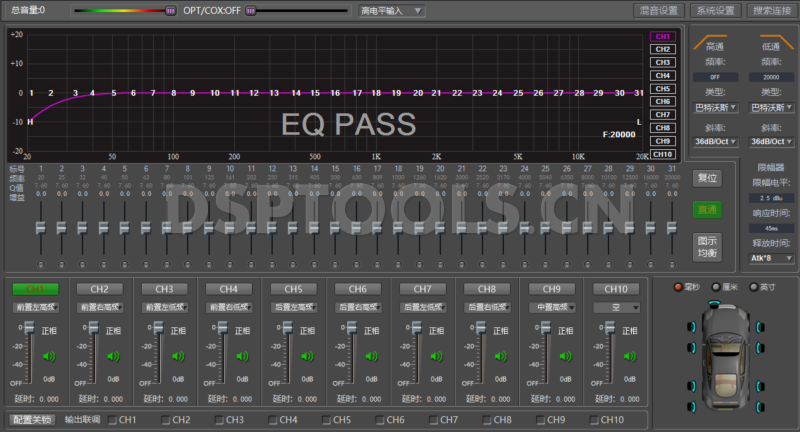Select CH3 in the EQ graph channel list
This screenshot has height=432, width=800.
tap(662, 62)
